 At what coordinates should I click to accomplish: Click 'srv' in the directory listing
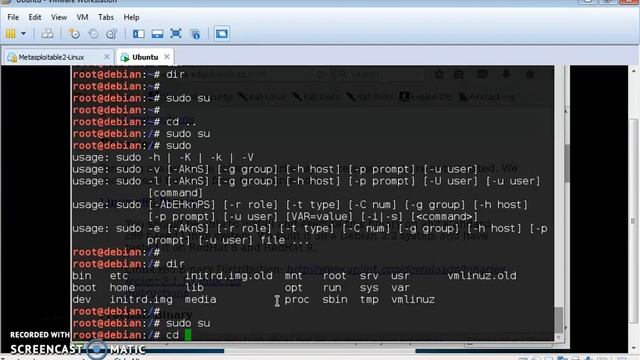(x=369, y=276)
